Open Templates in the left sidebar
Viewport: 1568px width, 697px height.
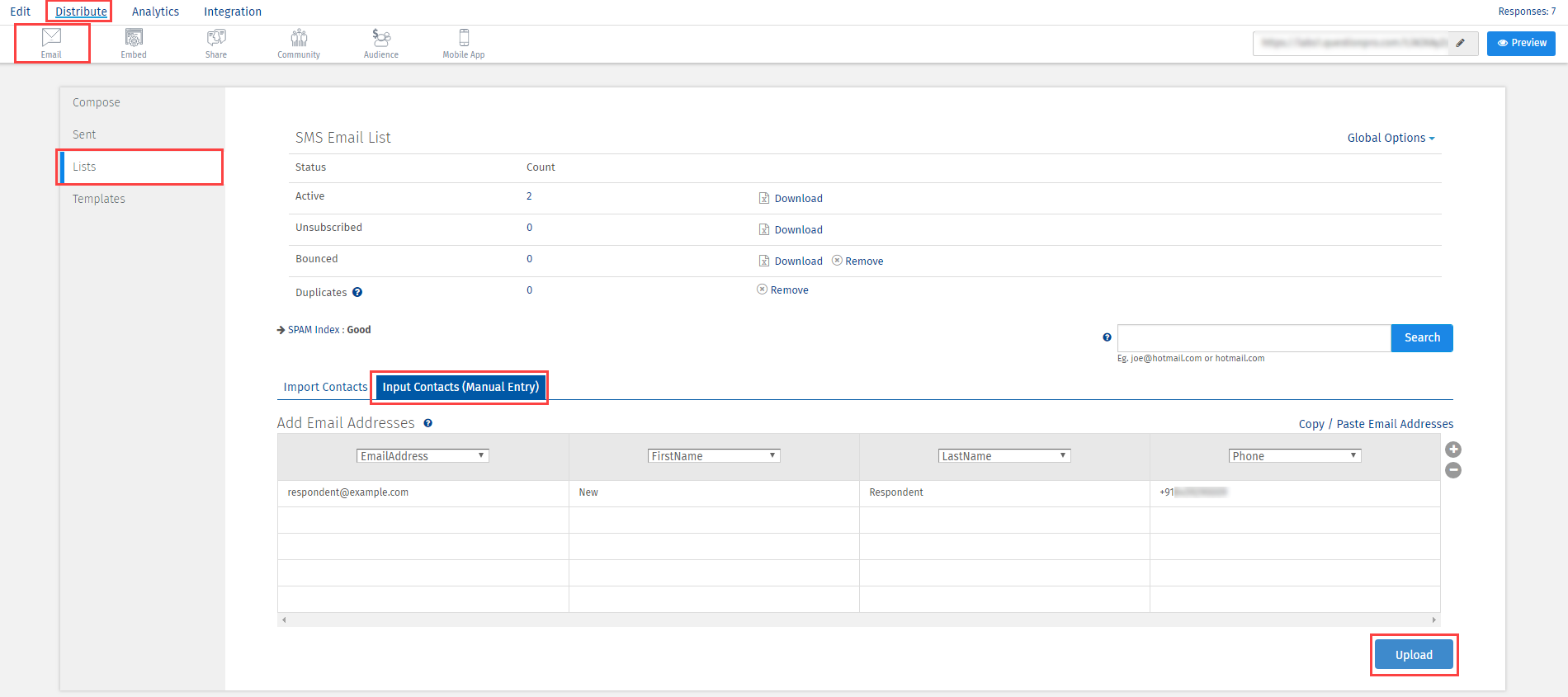pyautogui.click(x=99, y=199)
